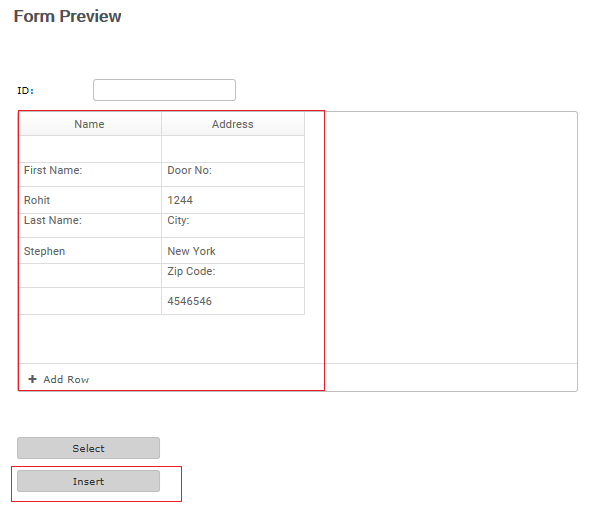Select the 4546546 zip code cell
The image size is (605, 516).
(233, 301)
